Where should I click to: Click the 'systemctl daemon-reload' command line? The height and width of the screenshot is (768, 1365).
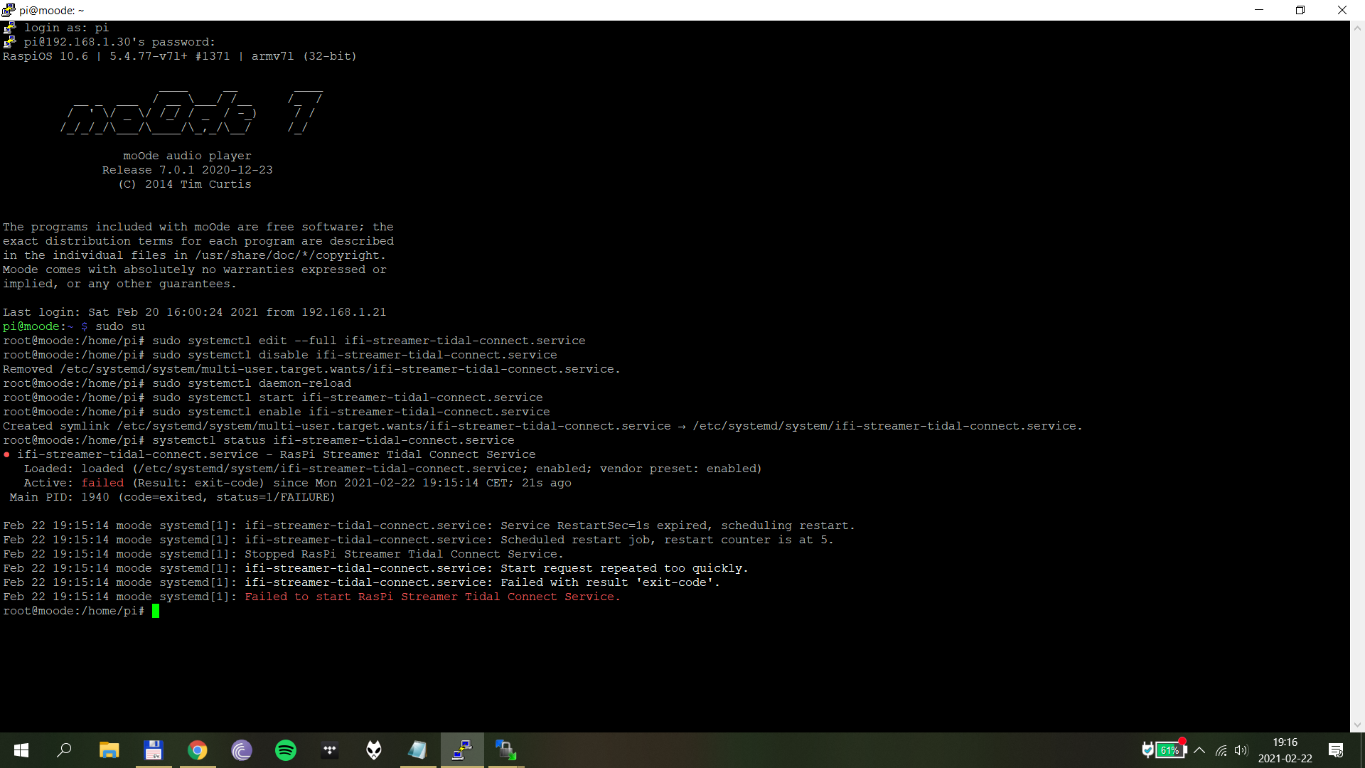click(x=177, y=383)
